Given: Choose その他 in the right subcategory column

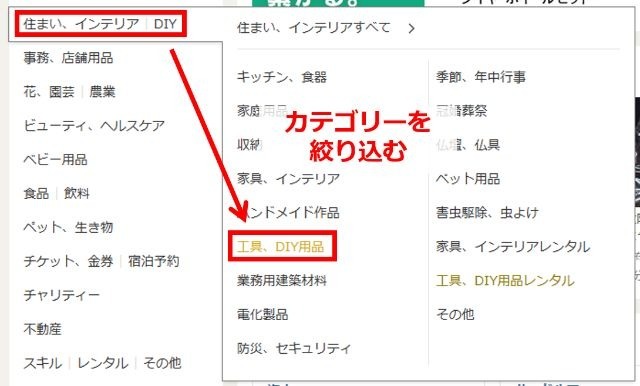Looking at the screenshot, I should (455, 314).
